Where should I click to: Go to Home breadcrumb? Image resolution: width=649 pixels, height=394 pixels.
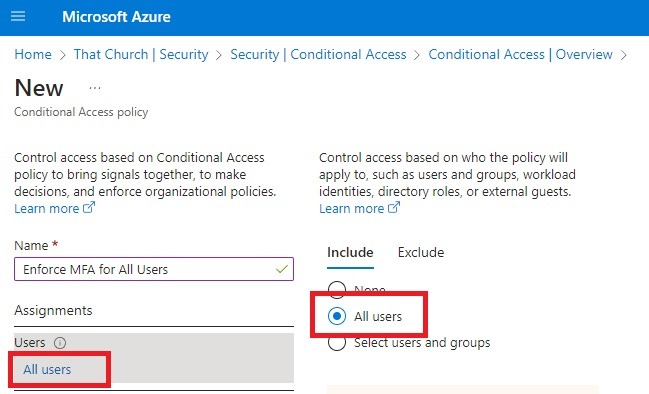pos(33,54)
